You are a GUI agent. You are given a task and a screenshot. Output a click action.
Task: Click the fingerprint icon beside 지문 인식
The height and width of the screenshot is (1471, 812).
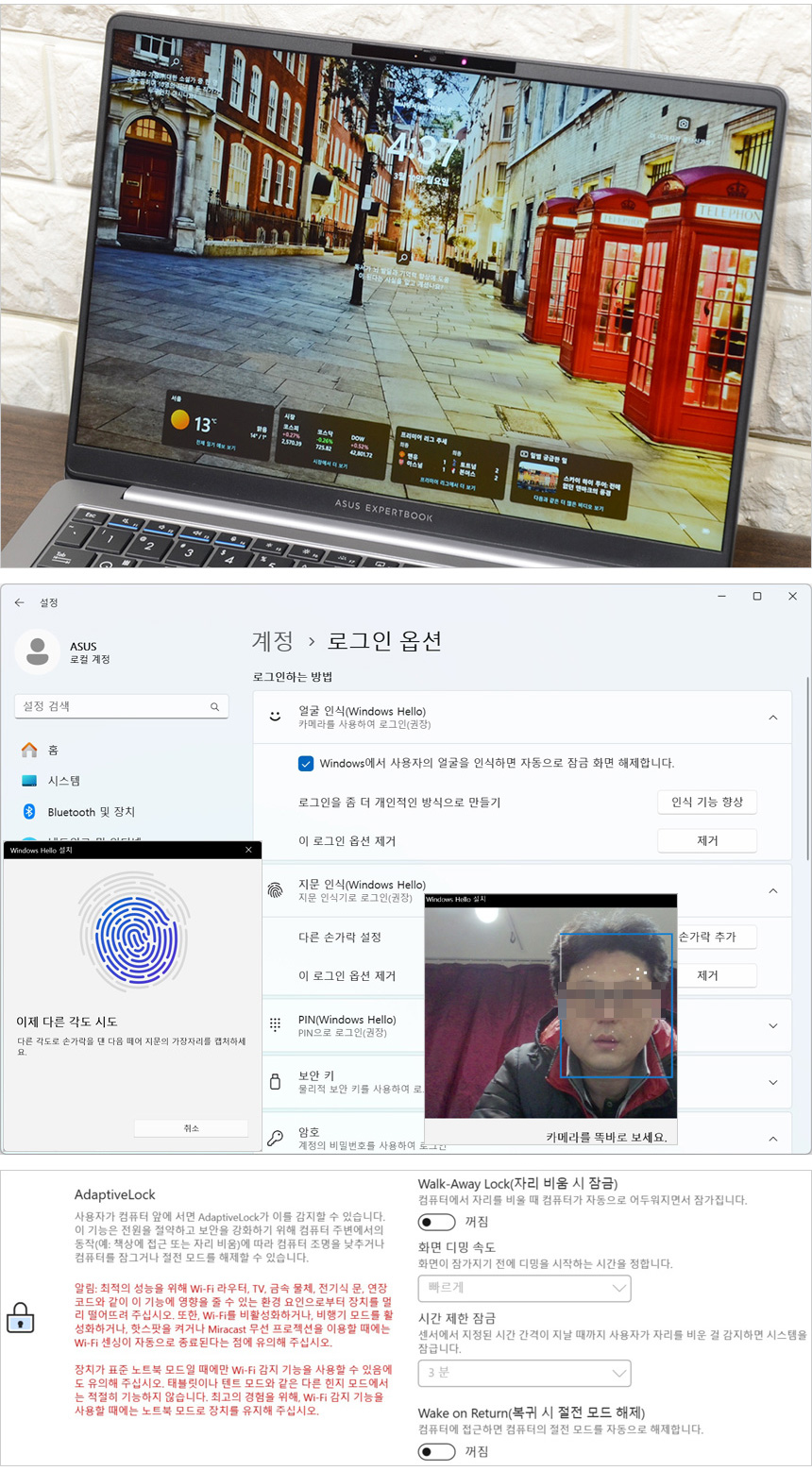click(x=276, y=890)
